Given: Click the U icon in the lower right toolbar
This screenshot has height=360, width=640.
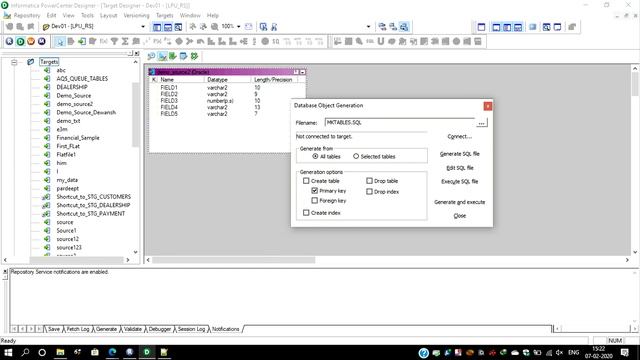Looking at the screenshot, I should coord(381,41).
